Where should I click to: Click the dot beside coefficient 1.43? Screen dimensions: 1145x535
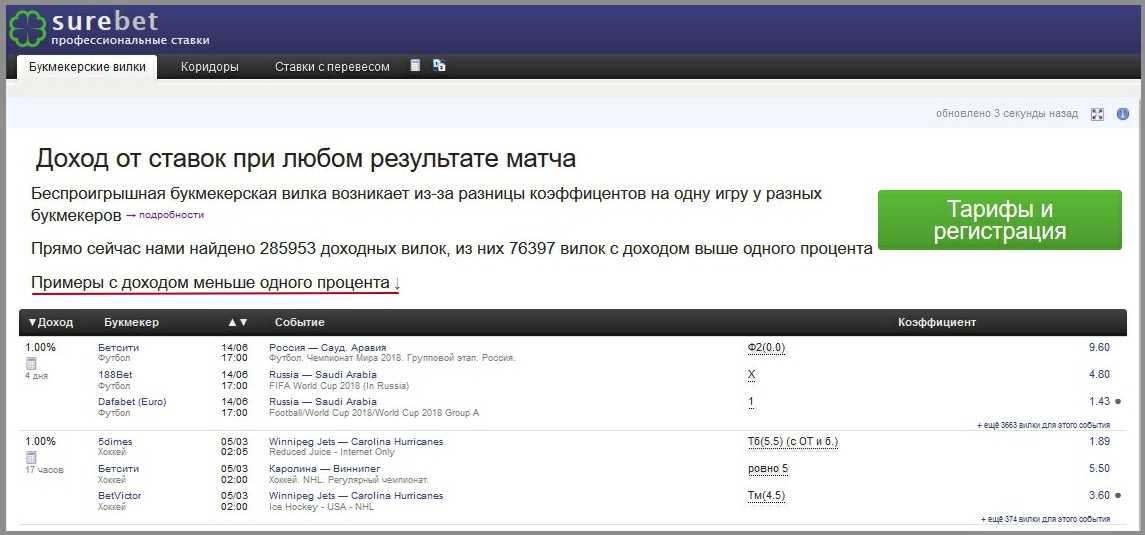pos(1118,401)
